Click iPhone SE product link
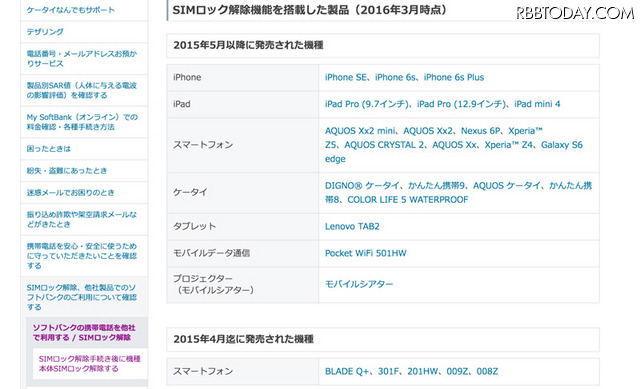 click(345, 77)
